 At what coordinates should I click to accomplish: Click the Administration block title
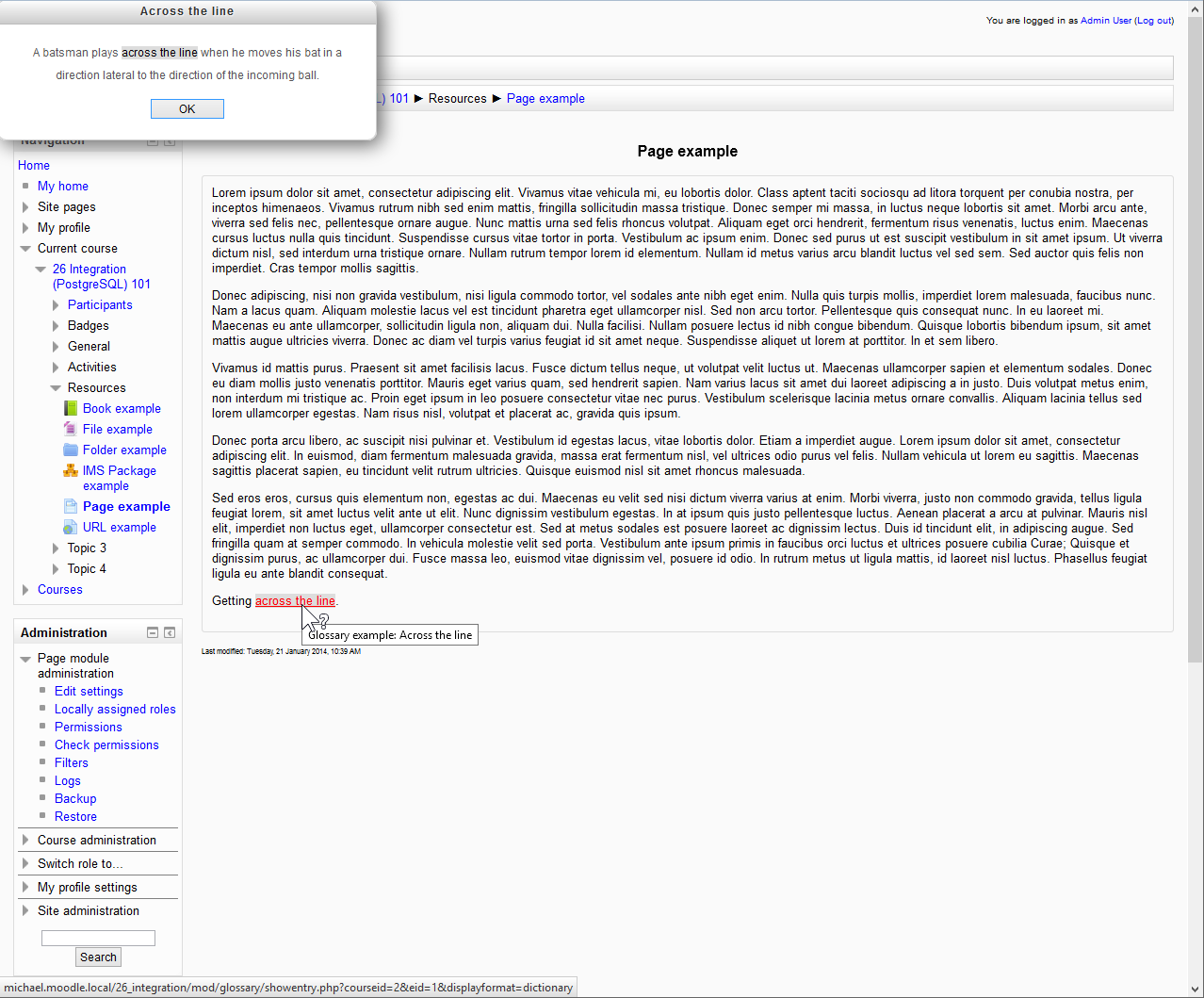(x=64, y=632)
